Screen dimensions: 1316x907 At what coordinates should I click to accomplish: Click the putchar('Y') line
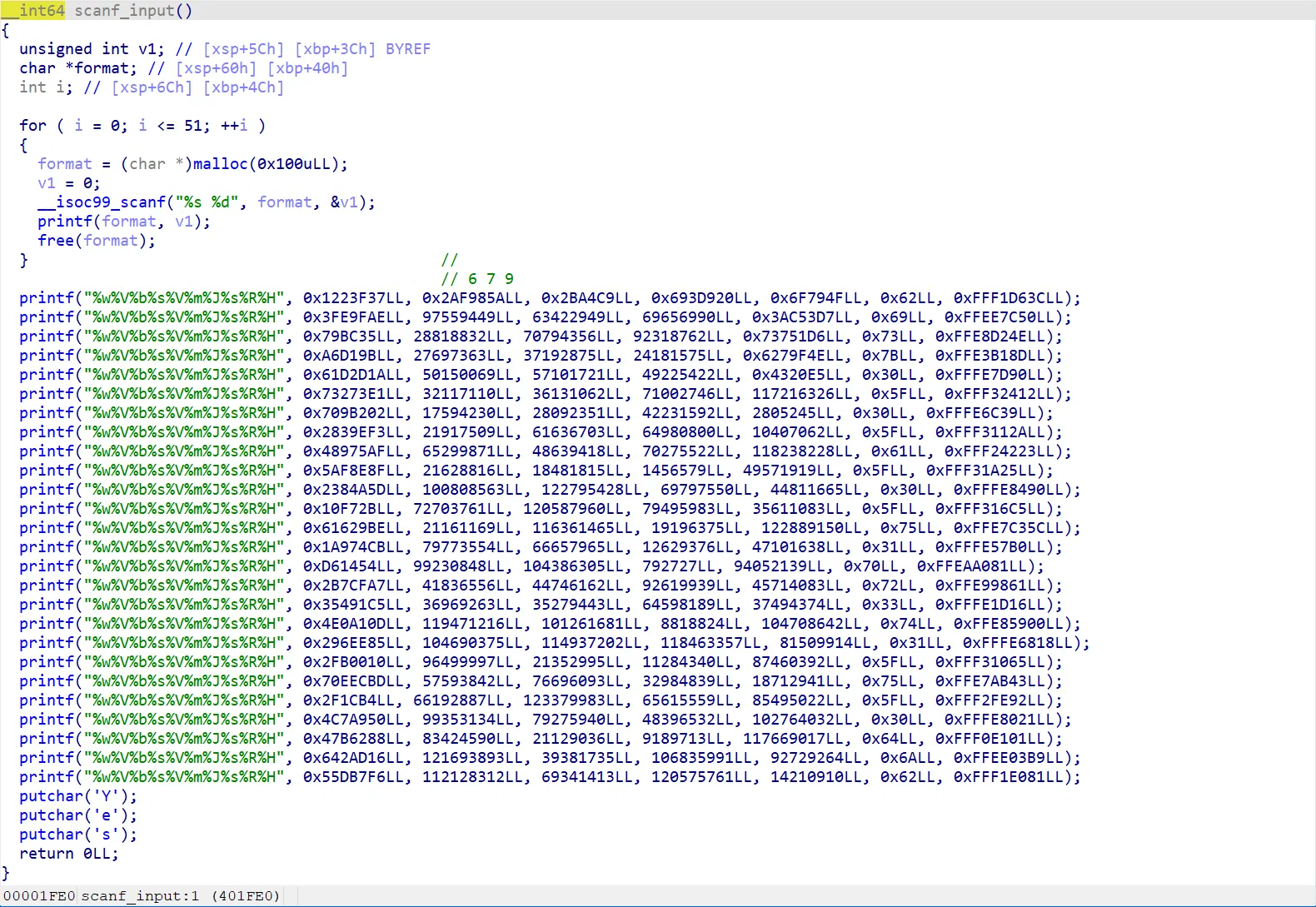[x=78, y=796]
